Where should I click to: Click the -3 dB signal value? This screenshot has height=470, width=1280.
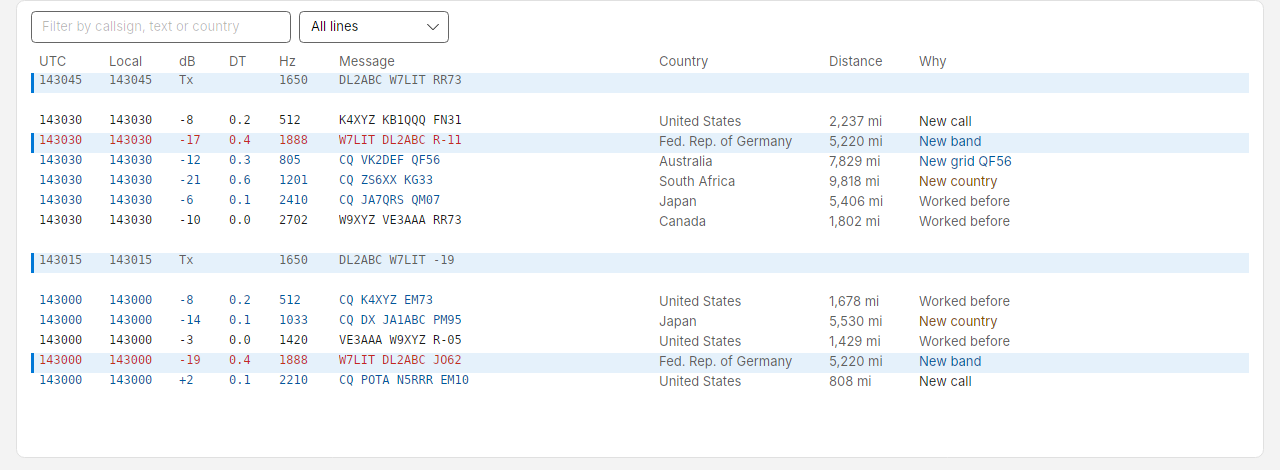click(x=186, y=340)
